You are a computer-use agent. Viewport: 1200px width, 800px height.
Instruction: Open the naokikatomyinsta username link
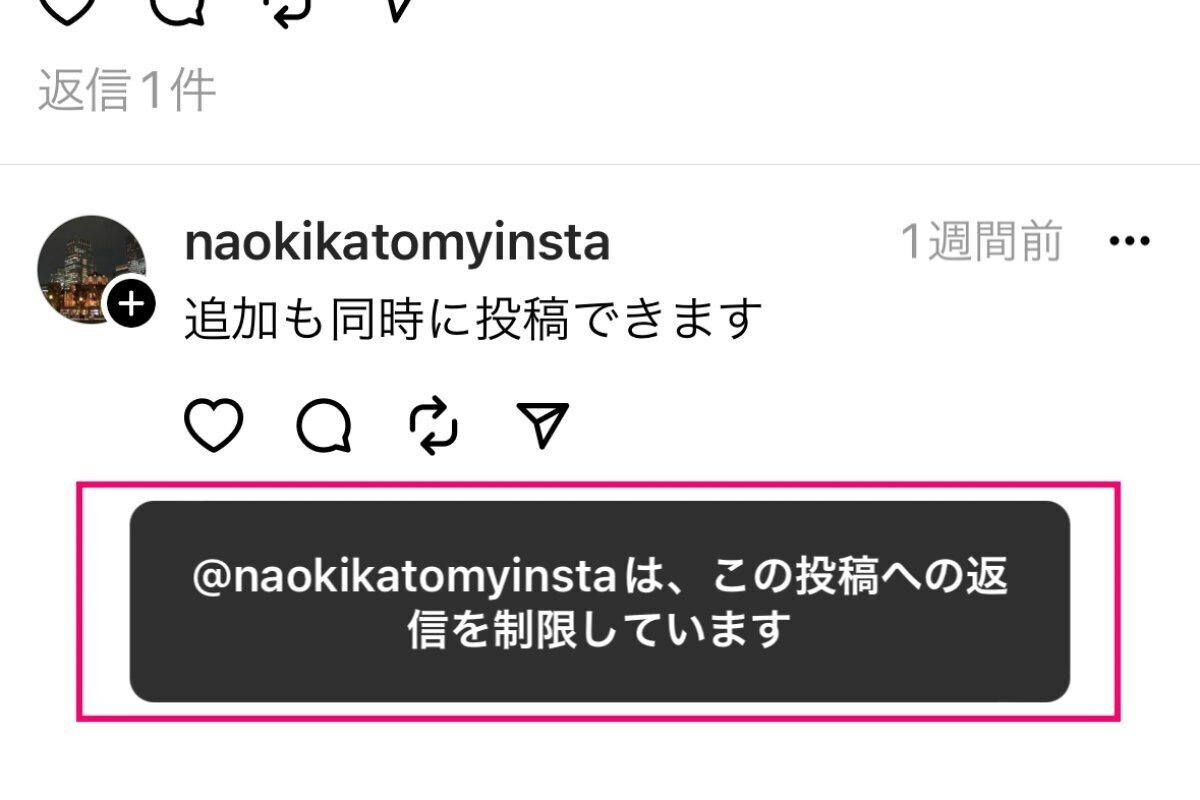pos(397,243)
